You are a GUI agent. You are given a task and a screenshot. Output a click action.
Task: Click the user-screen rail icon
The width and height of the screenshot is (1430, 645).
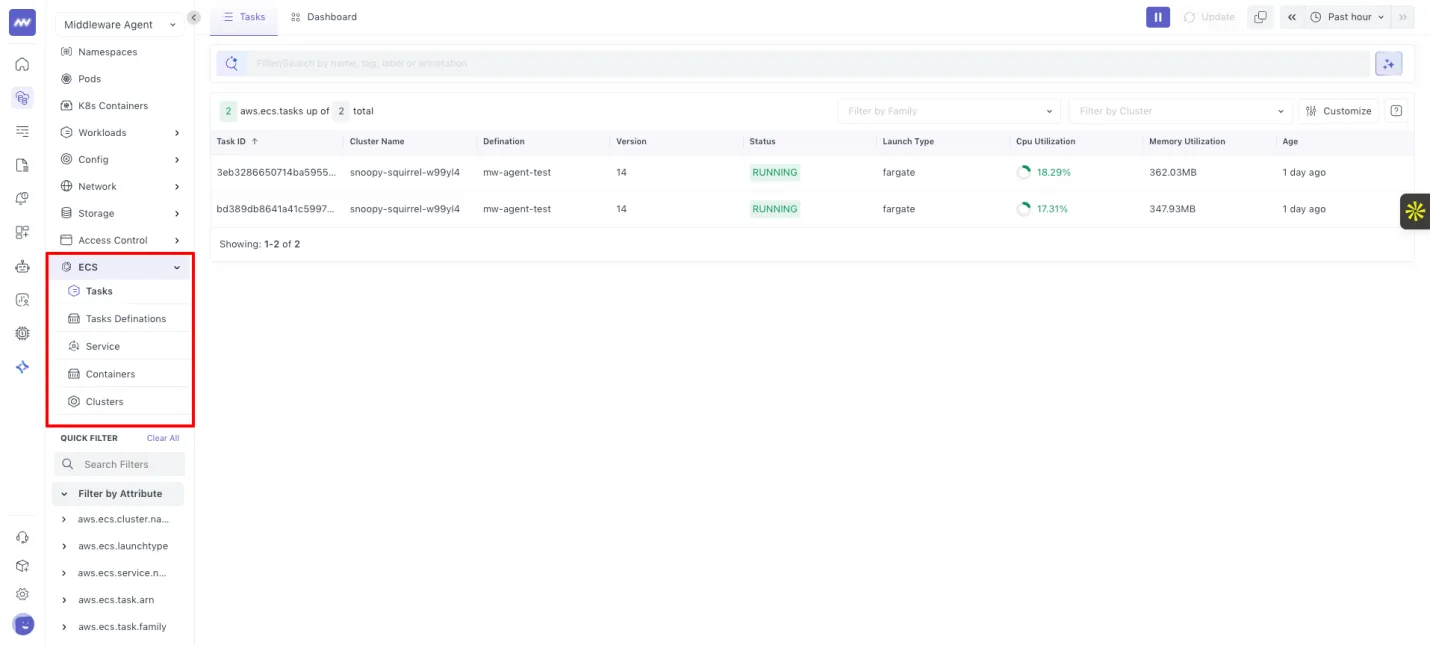[x=22, y=299]
